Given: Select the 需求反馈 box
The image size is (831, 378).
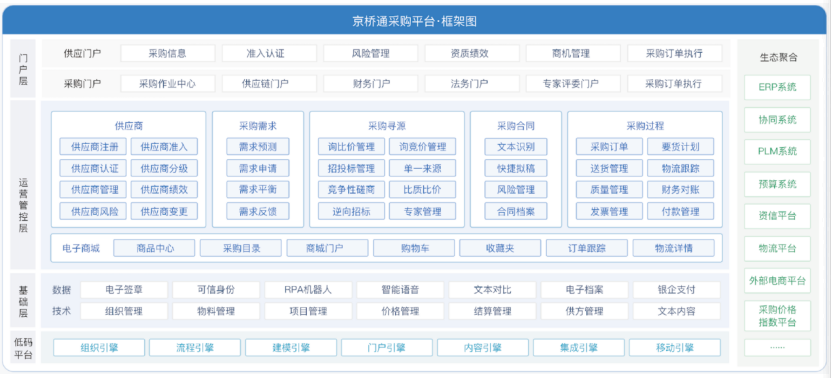Looking at the screenshot, I should (x=258, y=211).
